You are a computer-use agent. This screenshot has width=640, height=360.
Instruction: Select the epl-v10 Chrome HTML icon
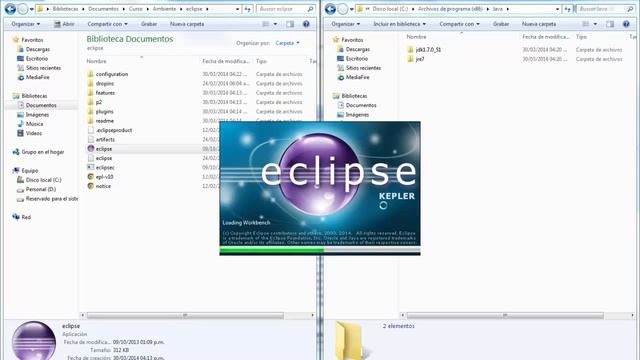pos(91,177)
